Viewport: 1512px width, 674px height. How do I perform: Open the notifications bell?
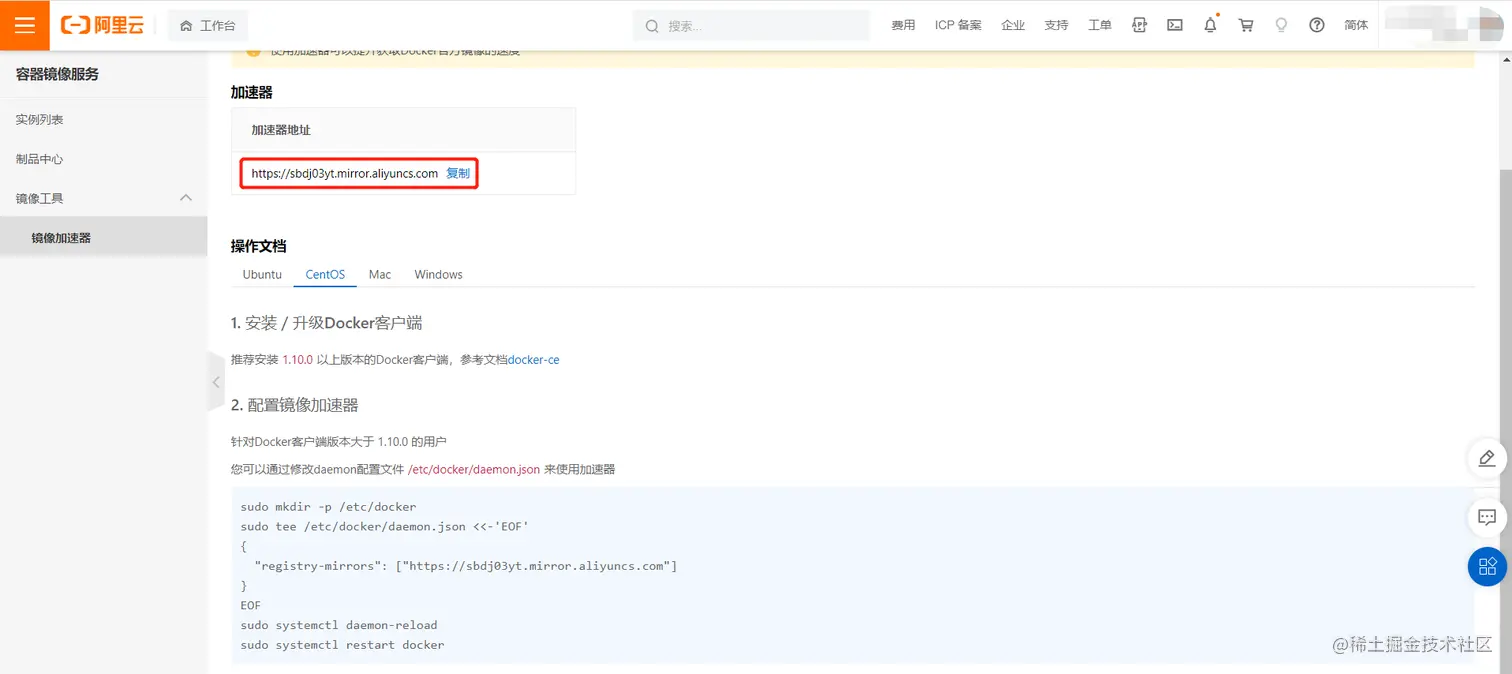1210,25
